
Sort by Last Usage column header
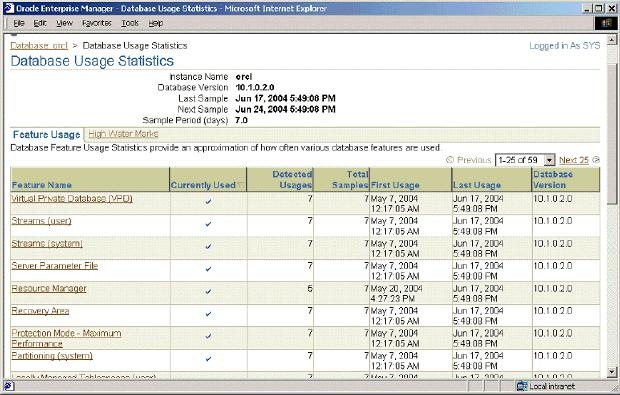coord(477,185)
